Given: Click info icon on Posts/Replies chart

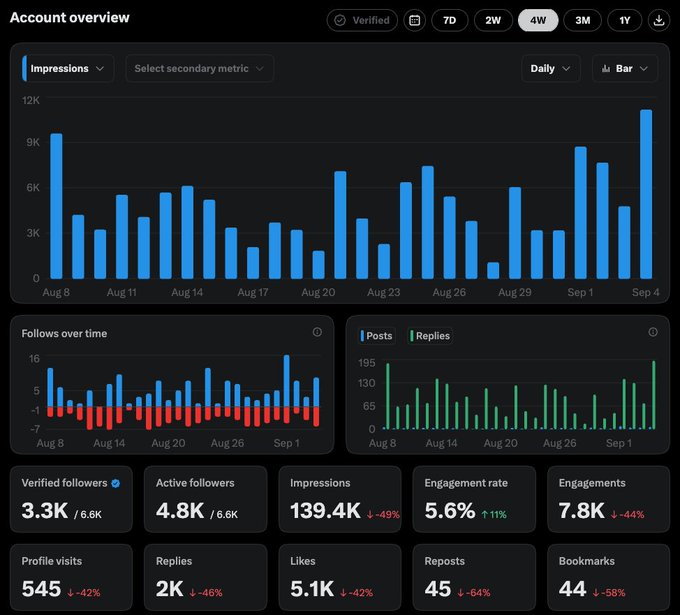Looking at the screenshot, I should pos(653,332).
